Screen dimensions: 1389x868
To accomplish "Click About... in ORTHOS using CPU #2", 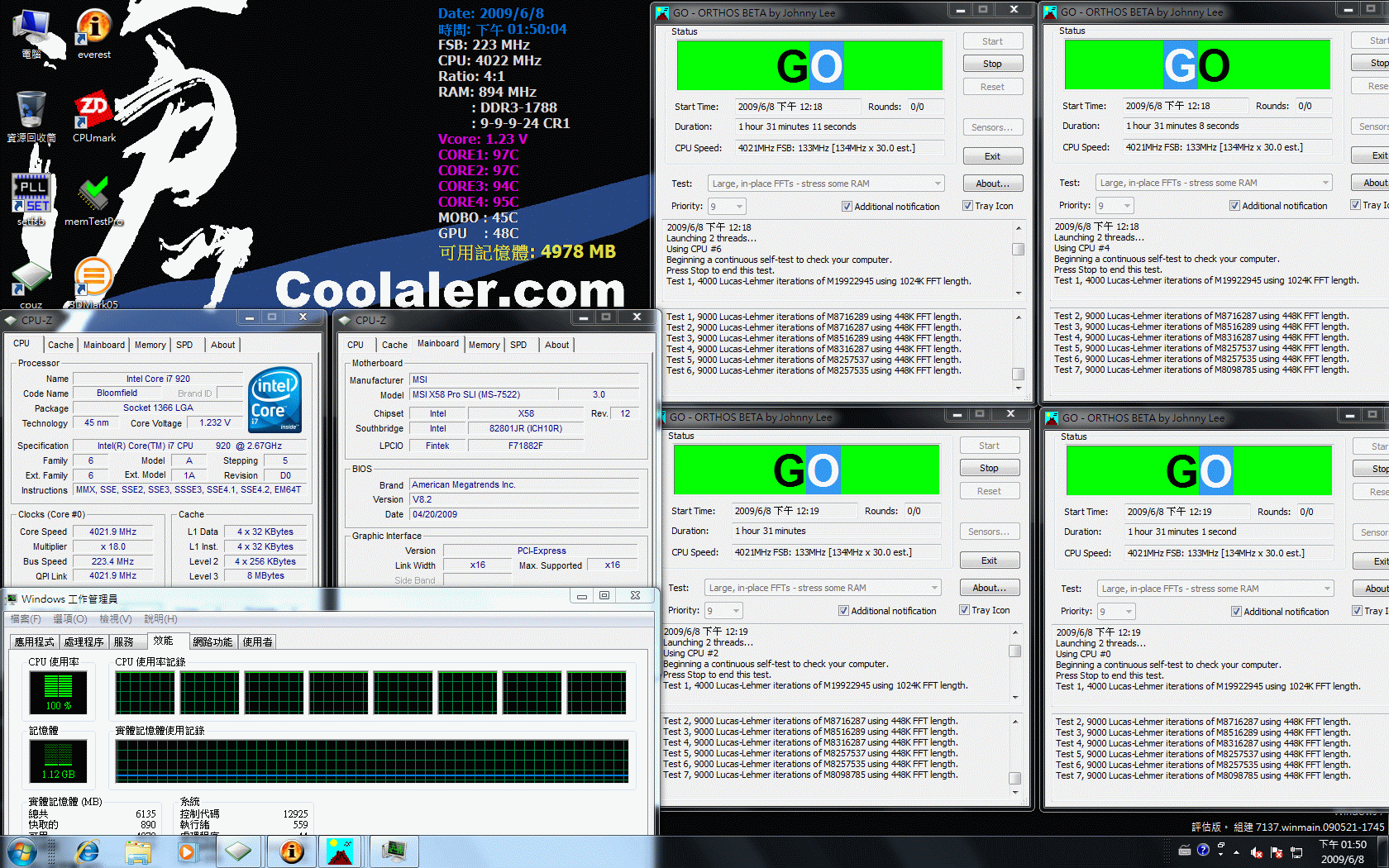I will [x=989, y=588].
